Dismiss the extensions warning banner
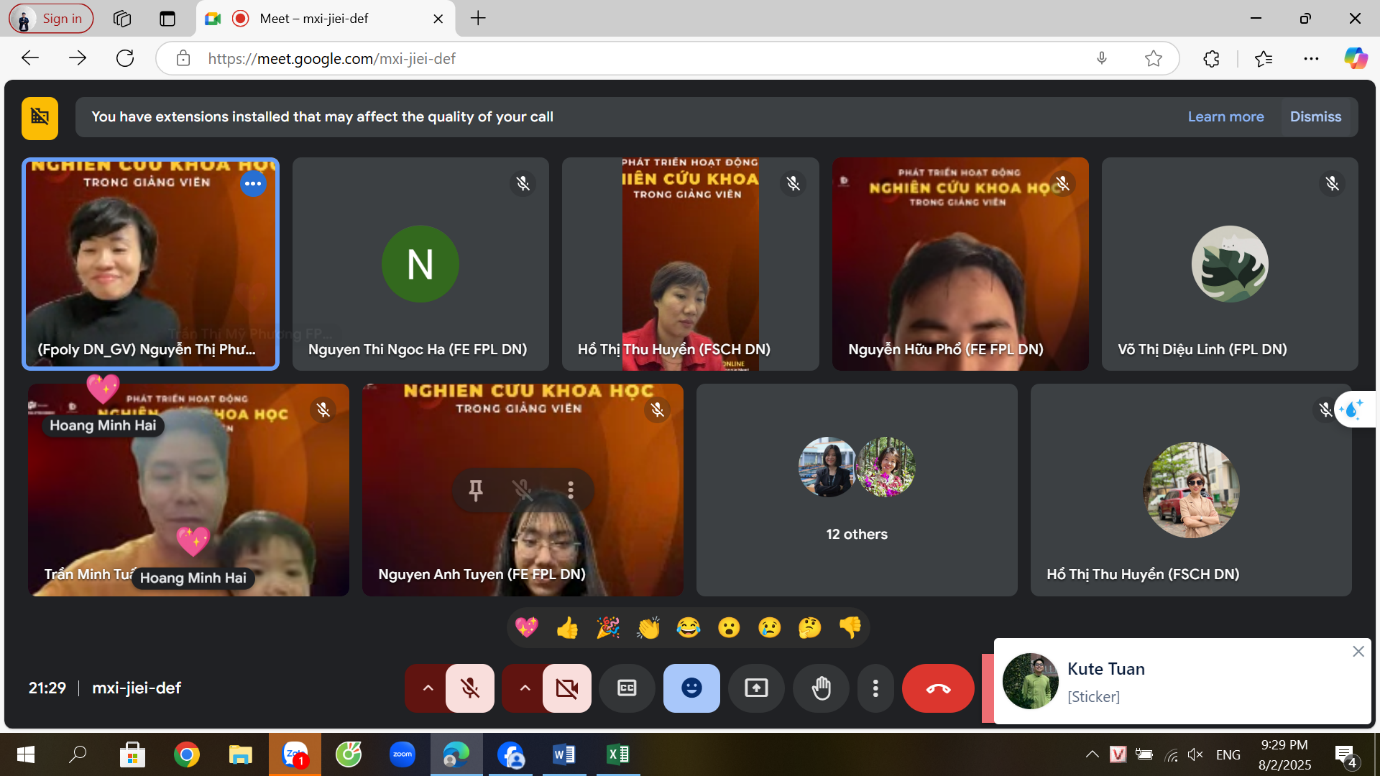The image size is (1380, 776). coord(1315,117)
